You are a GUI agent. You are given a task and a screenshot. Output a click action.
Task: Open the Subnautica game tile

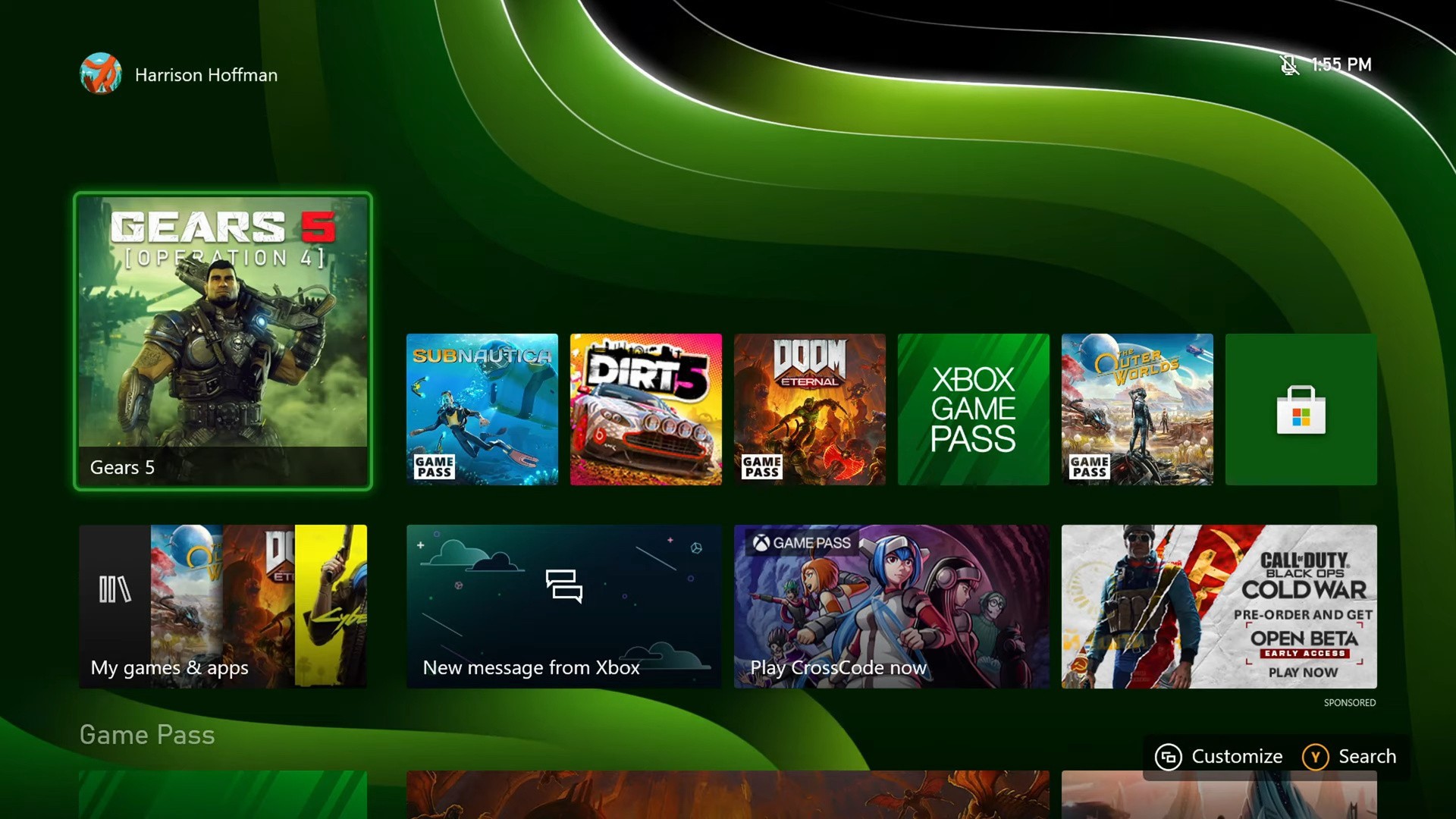482,409
